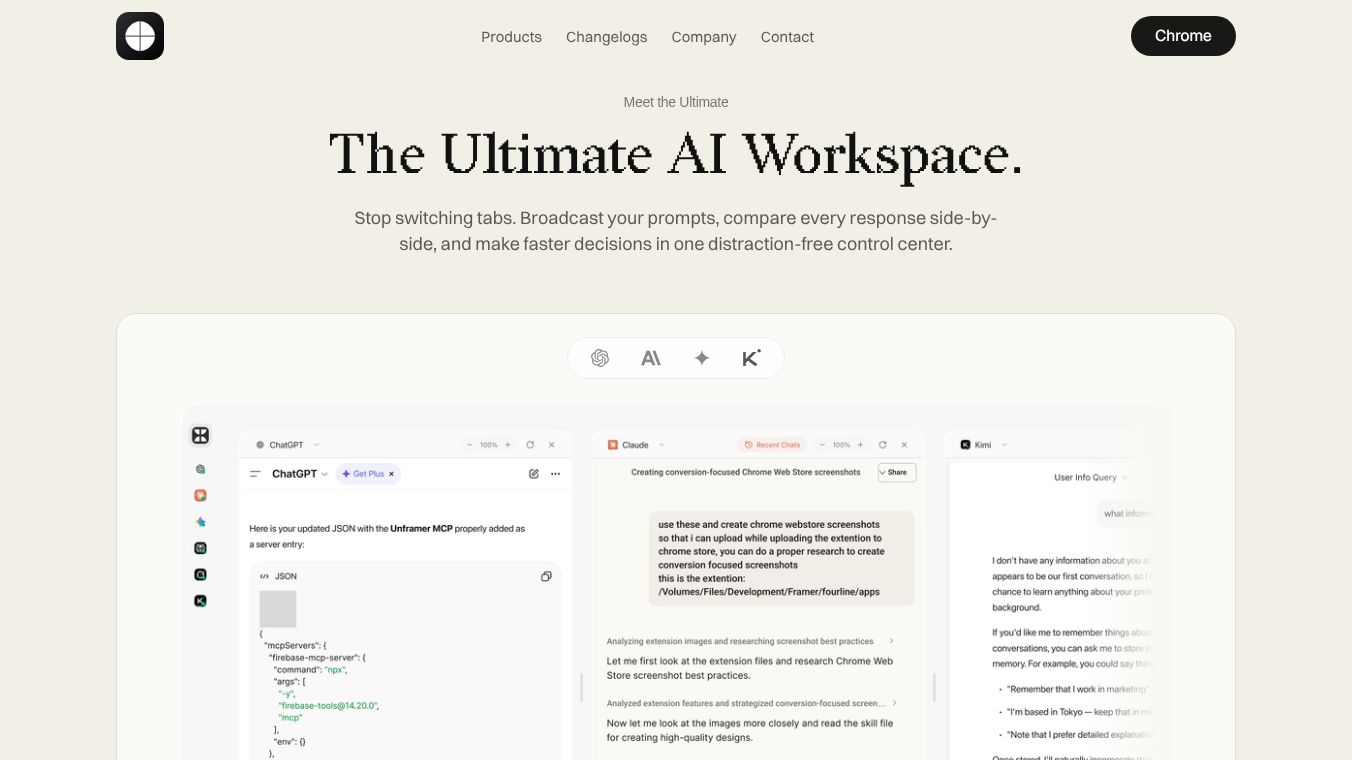This screenshot has width=1352, height=760.
Task: Open the Claude sidebar icon
Action: [200, 495]
